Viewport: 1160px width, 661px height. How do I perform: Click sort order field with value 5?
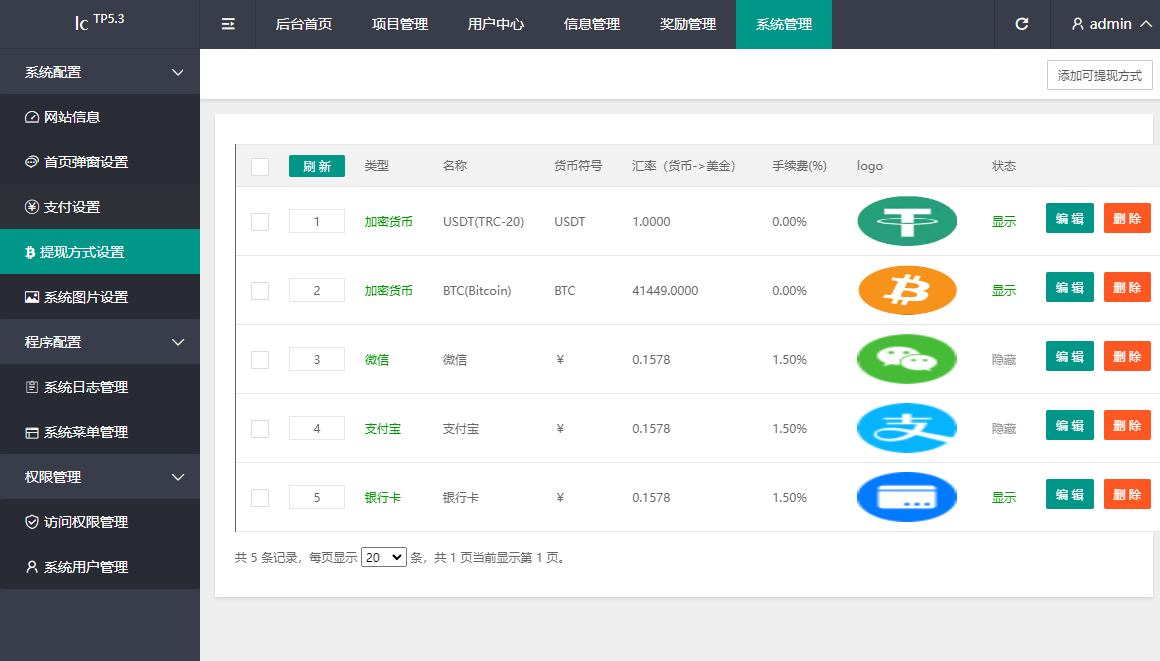(317, 497)
